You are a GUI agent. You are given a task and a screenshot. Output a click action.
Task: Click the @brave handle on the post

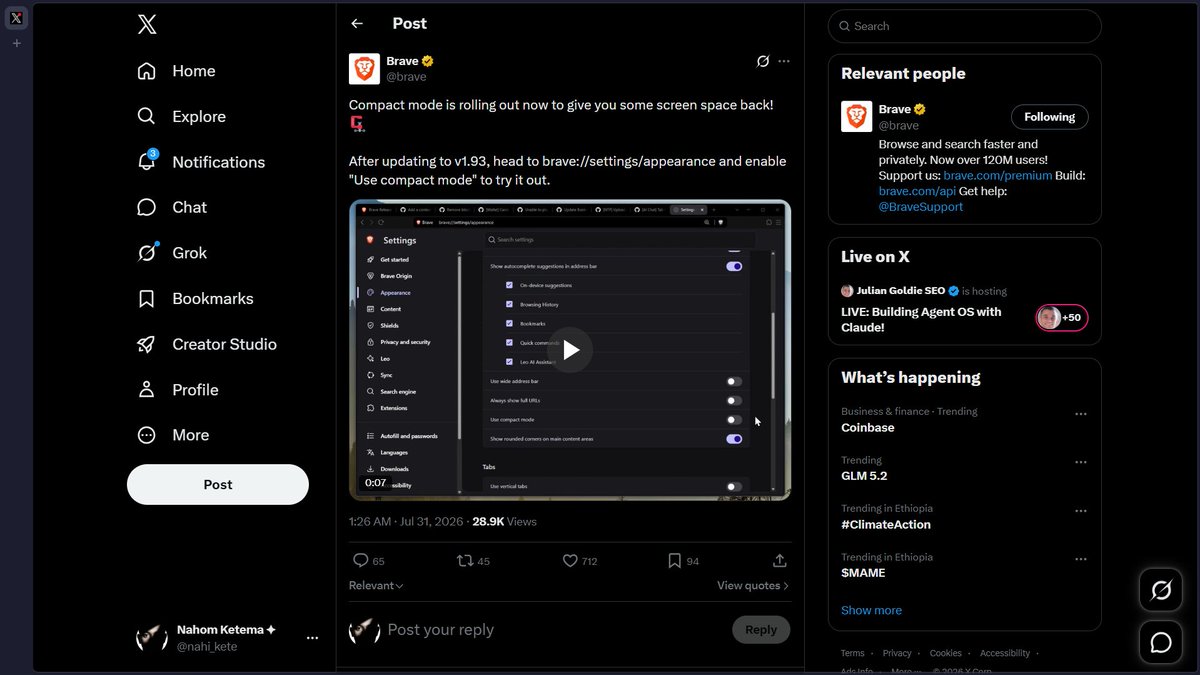click(406, 77)
